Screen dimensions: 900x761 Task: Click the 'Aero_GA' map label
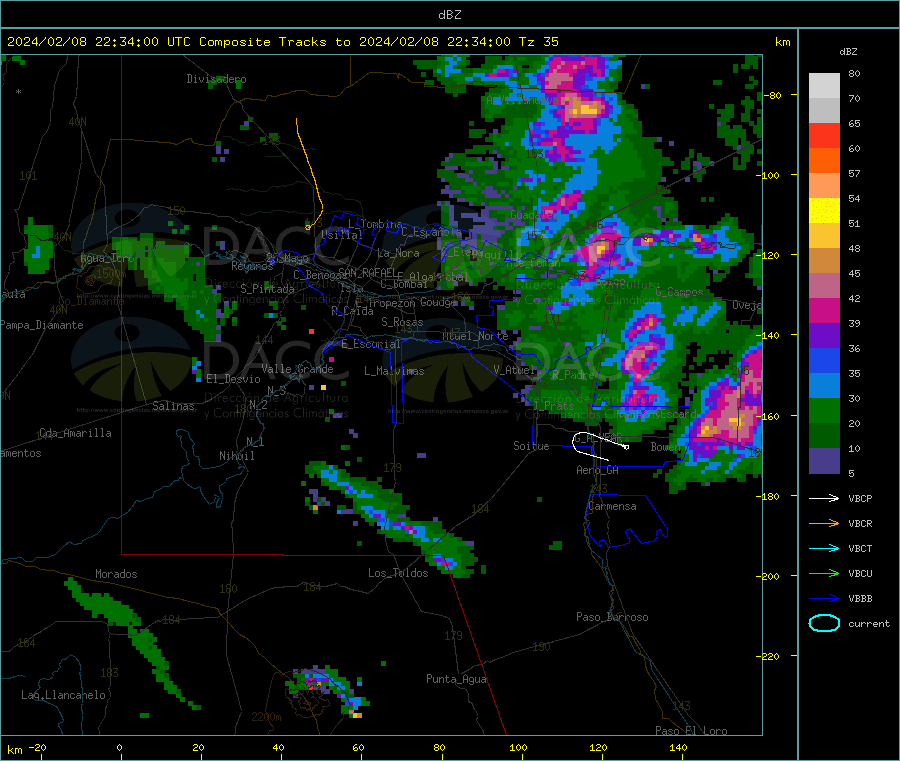click(597, 470)
